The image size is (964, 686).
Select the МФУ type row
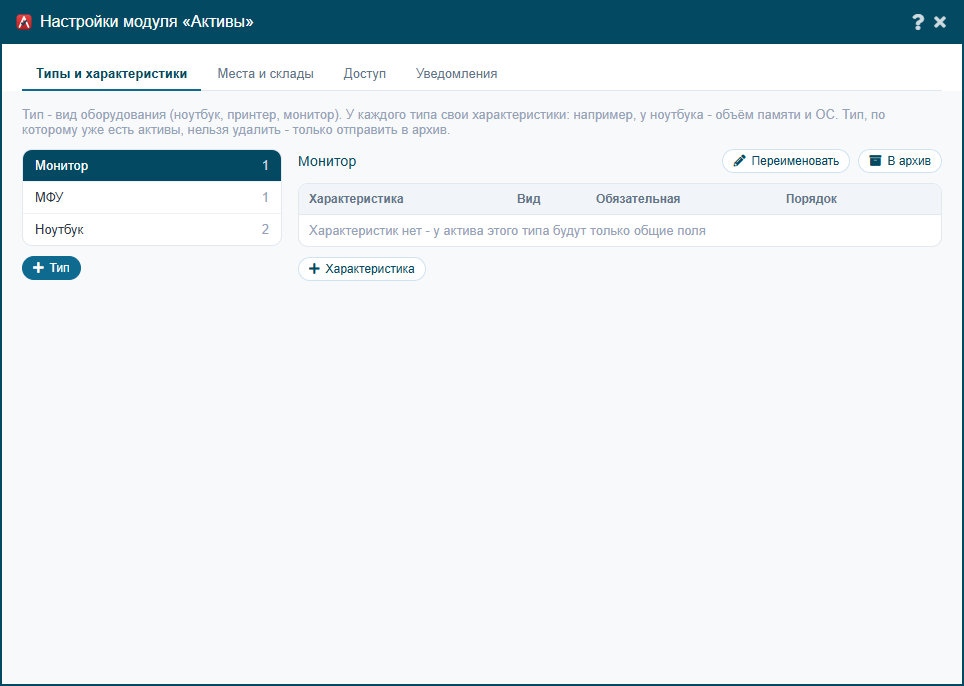(x=152, y=197)
